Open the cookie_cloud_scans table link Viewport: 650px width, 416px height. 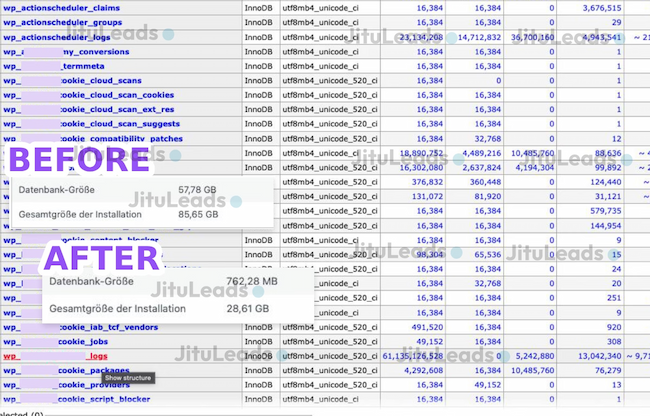coord(73,81)
